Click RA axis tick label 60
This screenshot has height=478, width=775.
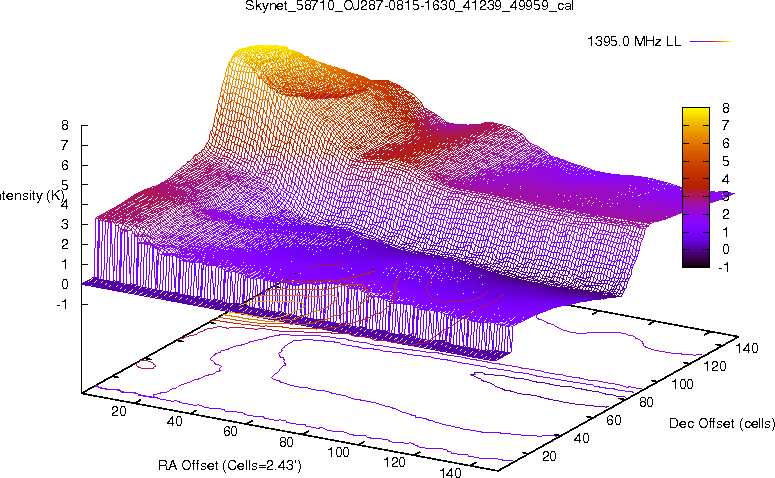(230, 432)
